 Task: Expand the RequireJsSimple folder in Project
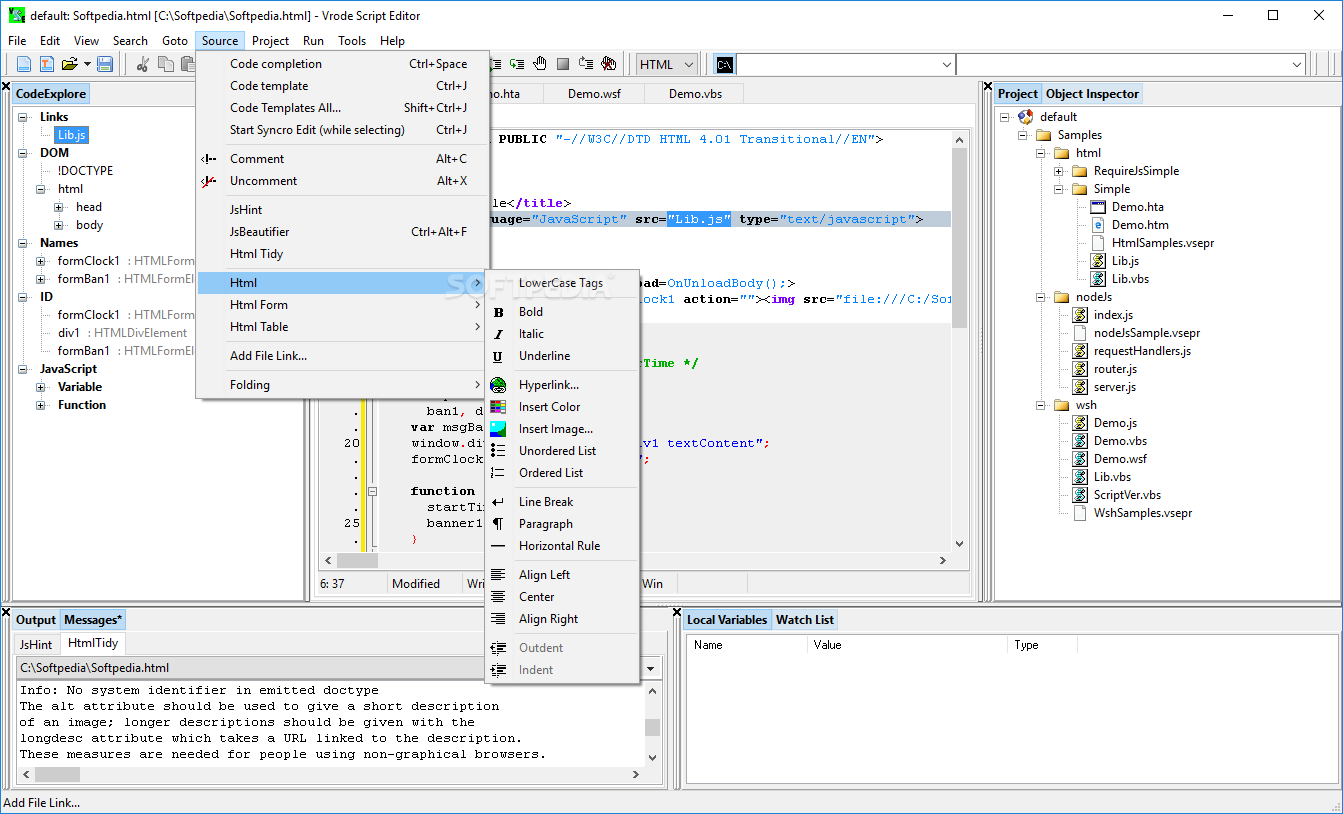(x=1059, y=171)
